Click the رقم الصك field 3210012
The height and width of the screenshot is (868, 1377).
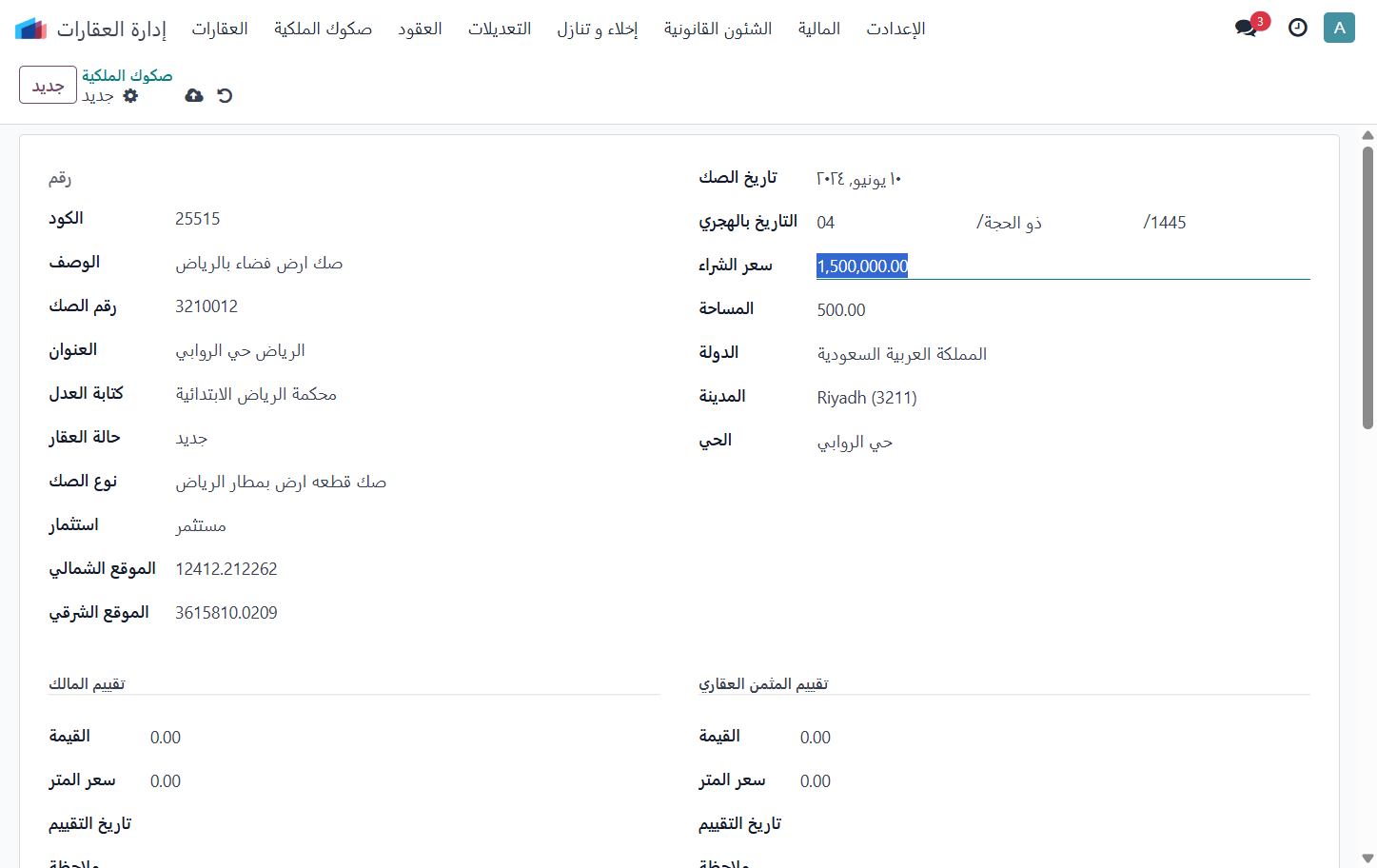[x=417, y=306]
